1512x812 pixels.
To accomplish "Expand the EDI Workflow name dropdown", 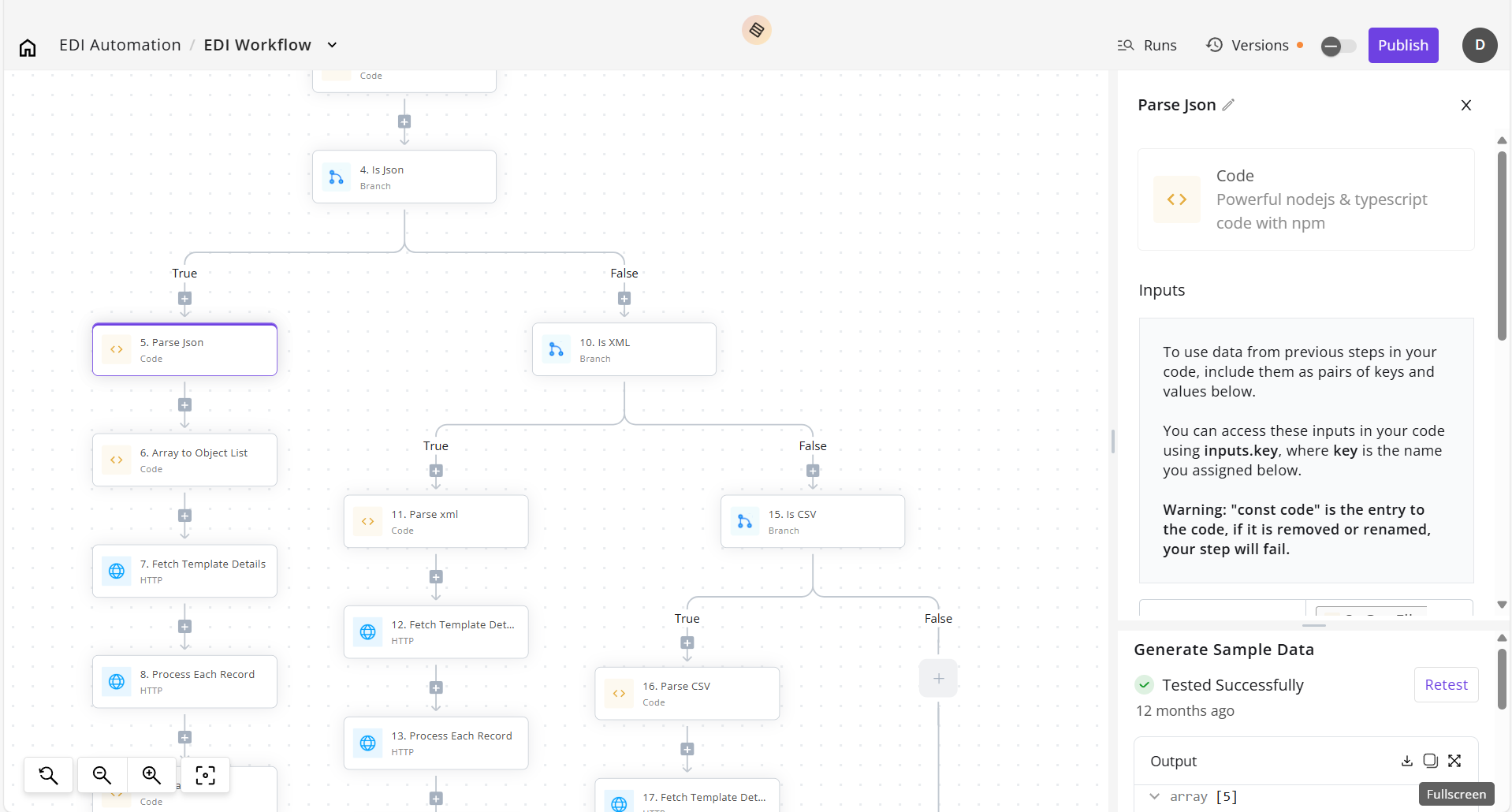I will [332, 45].
